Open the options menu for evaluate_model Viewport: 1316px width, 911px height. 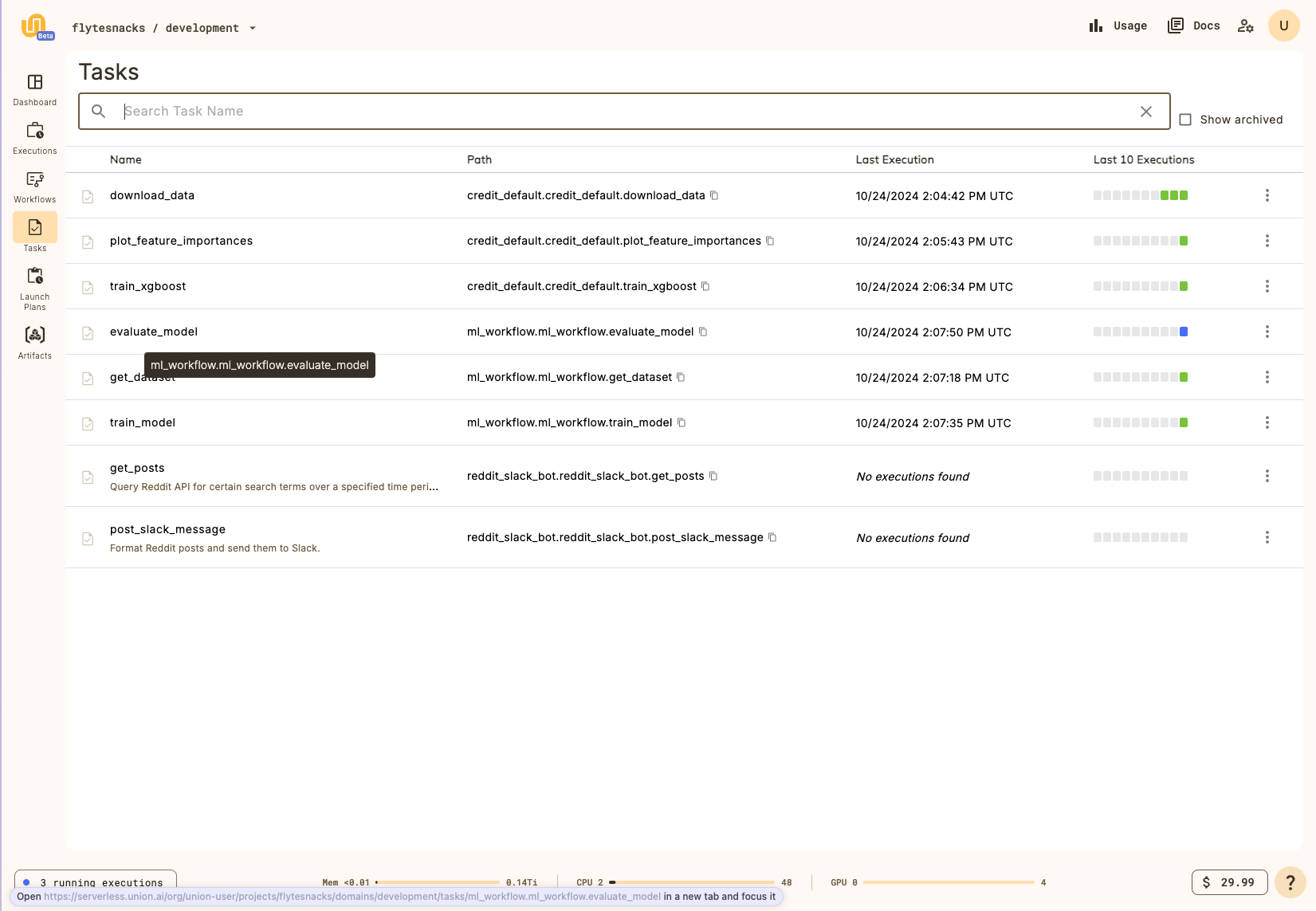click(x=1267, y=332)
